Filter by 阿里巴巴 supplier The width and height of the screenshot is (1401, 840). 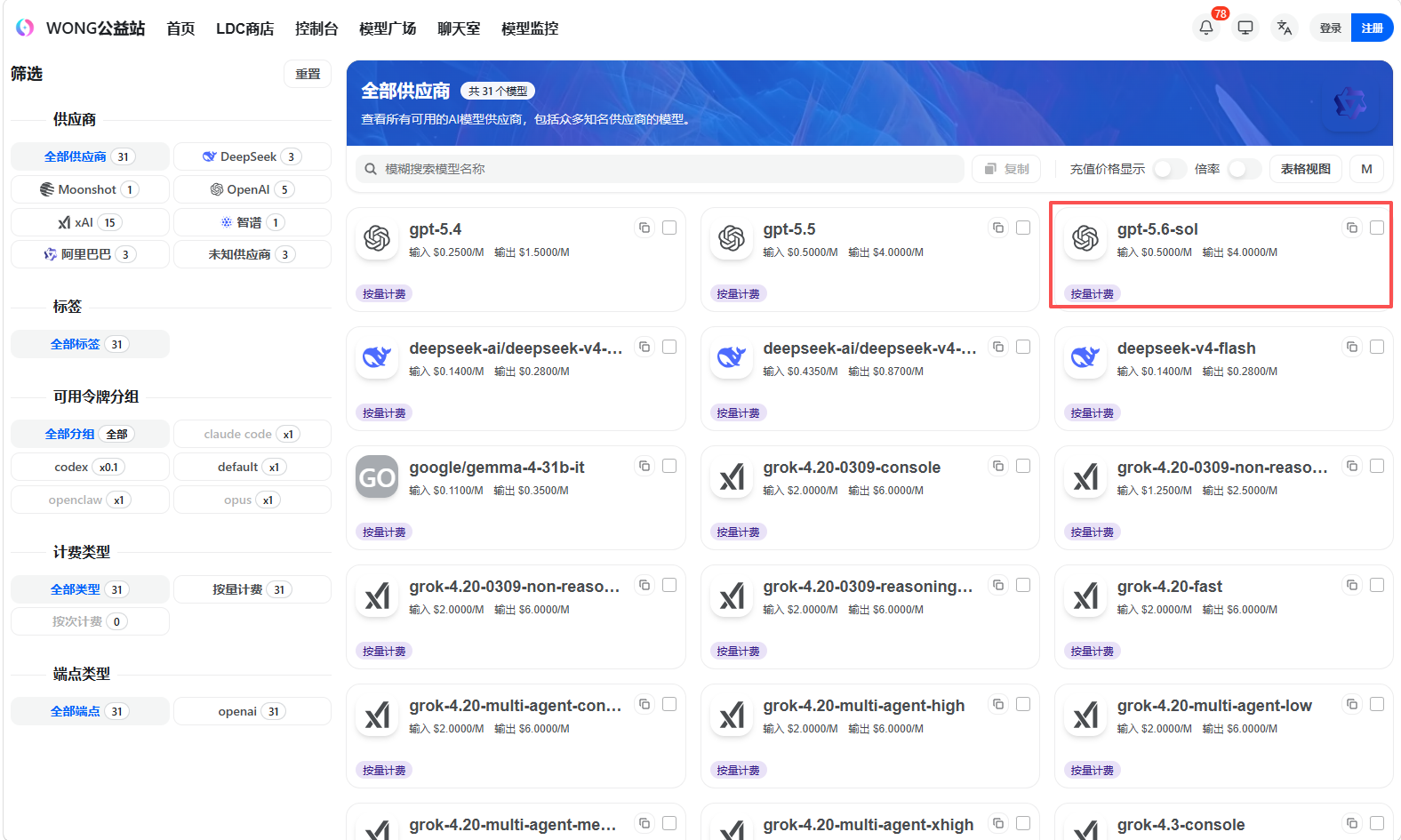point(90,254)
